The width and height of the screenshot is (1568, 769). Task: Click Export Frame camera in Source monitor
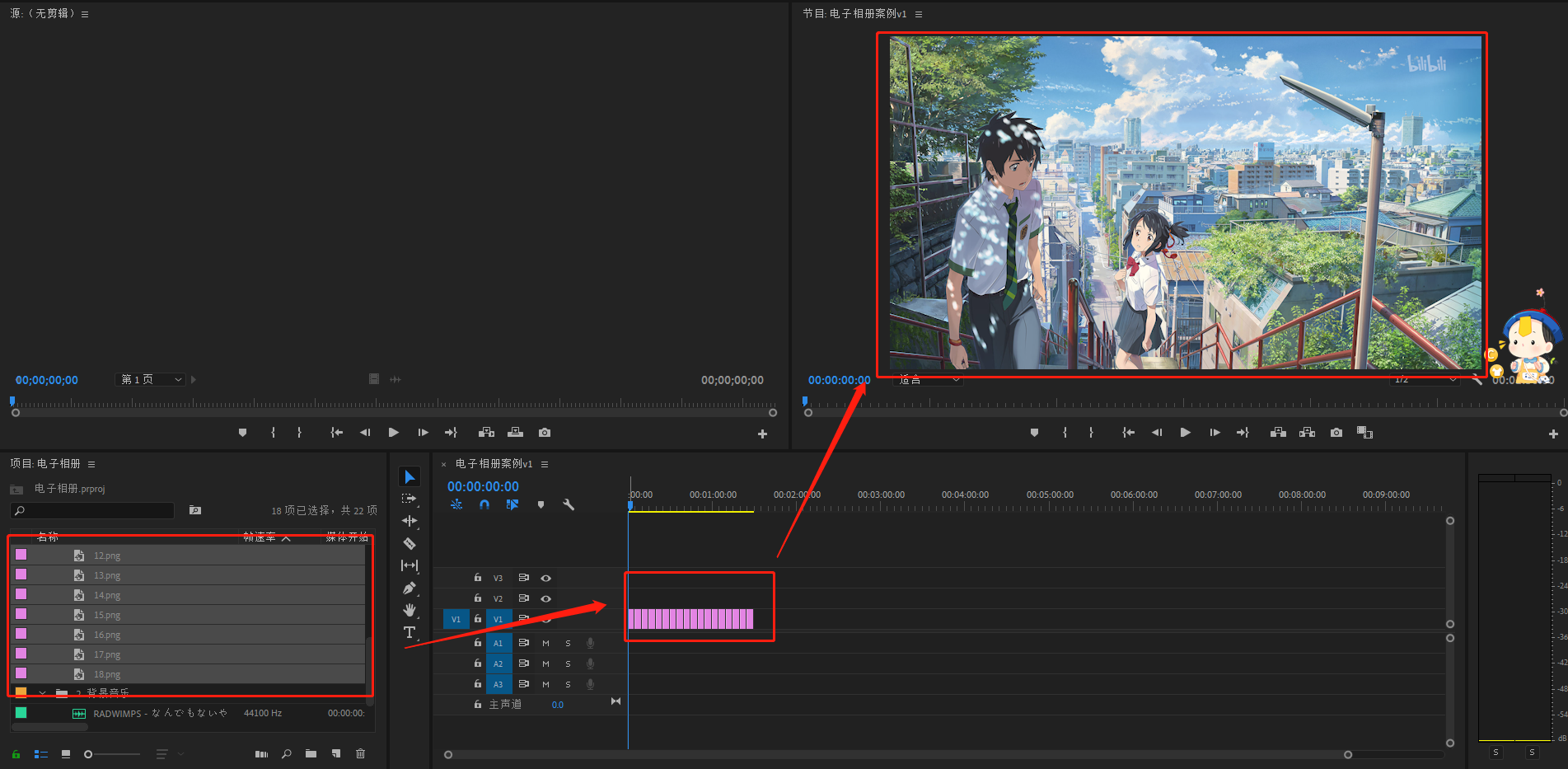(545, 433)
